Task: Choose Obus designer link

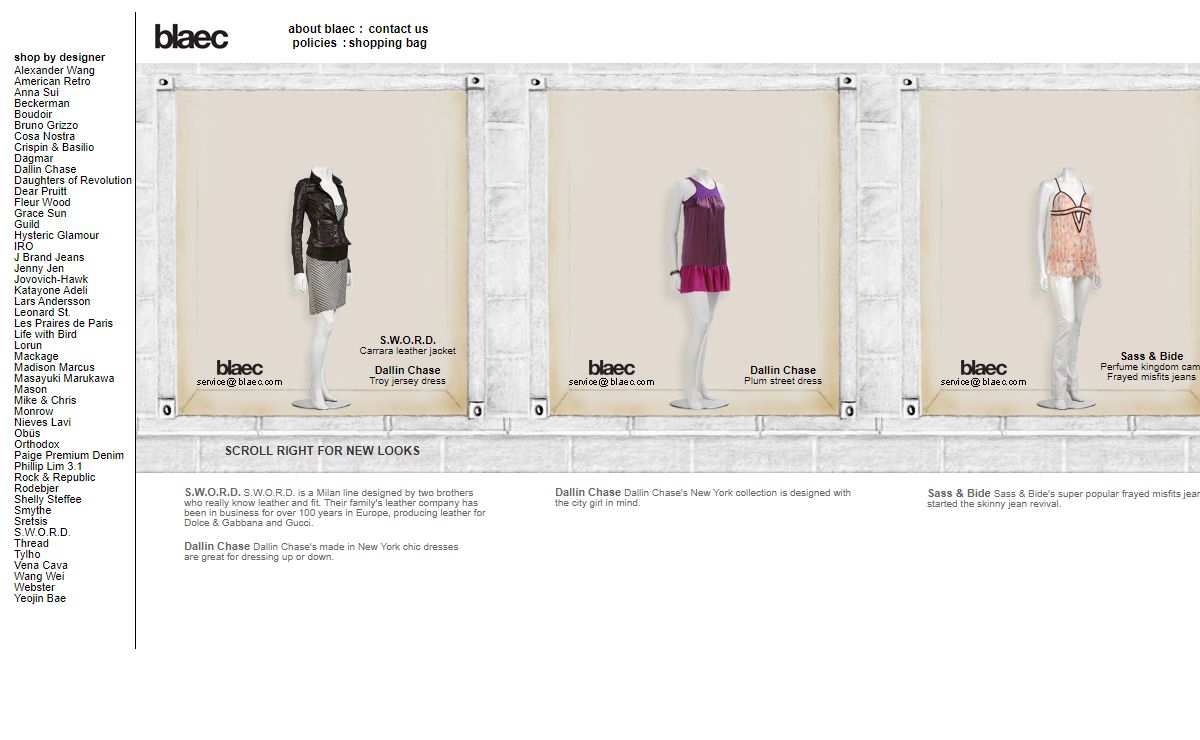Action: pyautogui.click(x=27, y=433)
